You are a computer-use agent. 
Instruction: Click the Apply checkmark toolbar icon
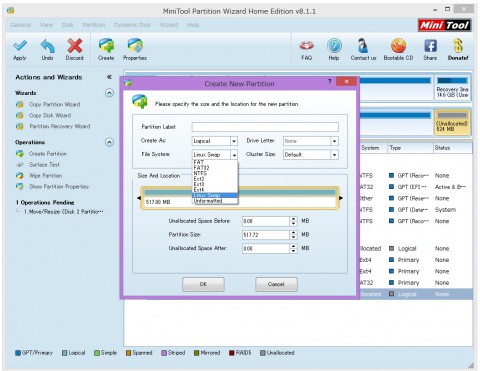point(20,46)
